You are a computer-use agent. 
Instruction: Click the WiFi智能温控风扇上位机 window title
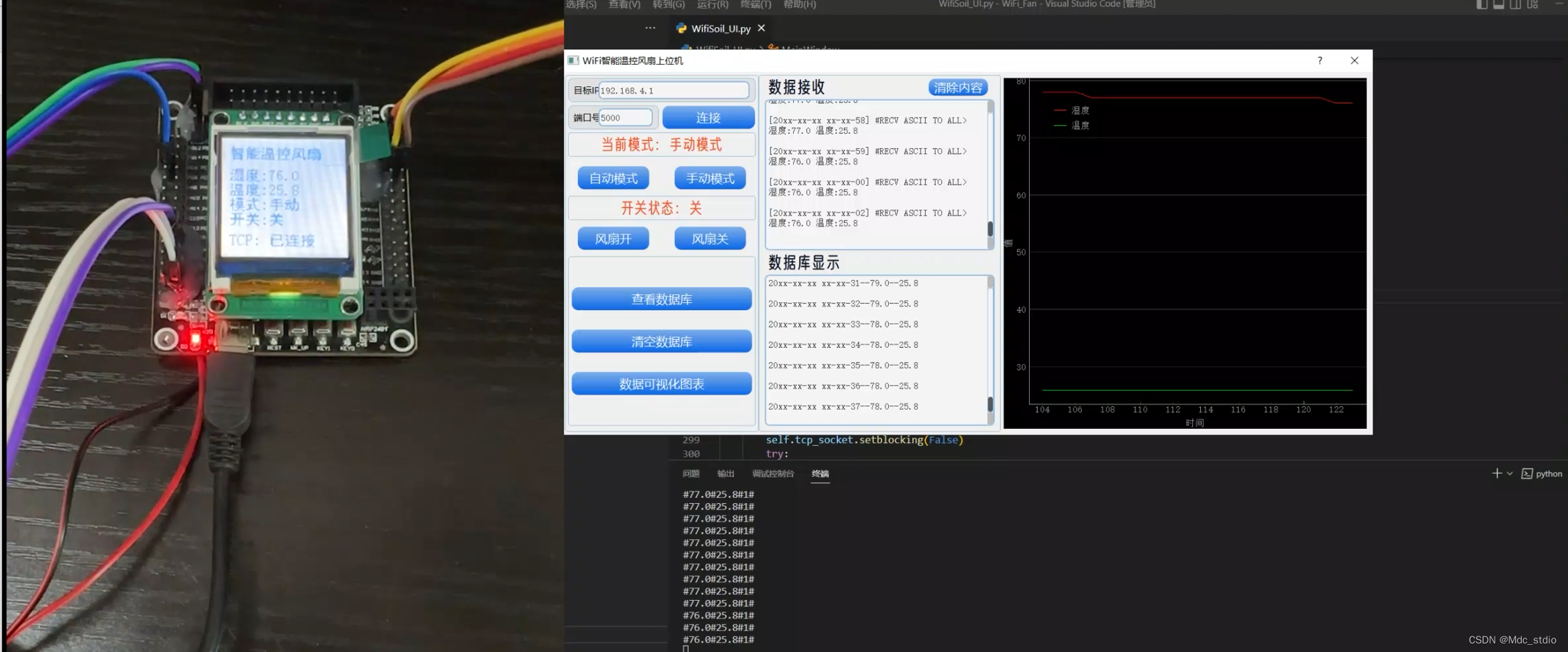point(632,61)
